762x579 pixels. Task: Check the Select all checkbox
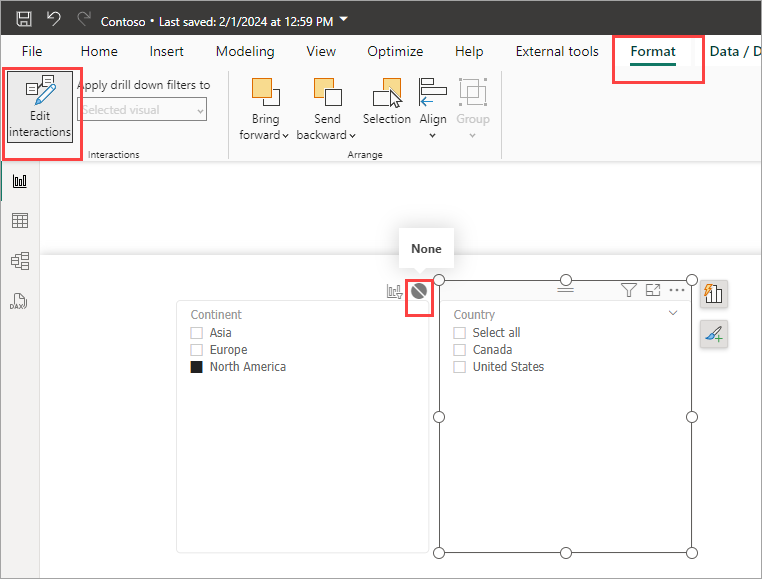[459, 333]
